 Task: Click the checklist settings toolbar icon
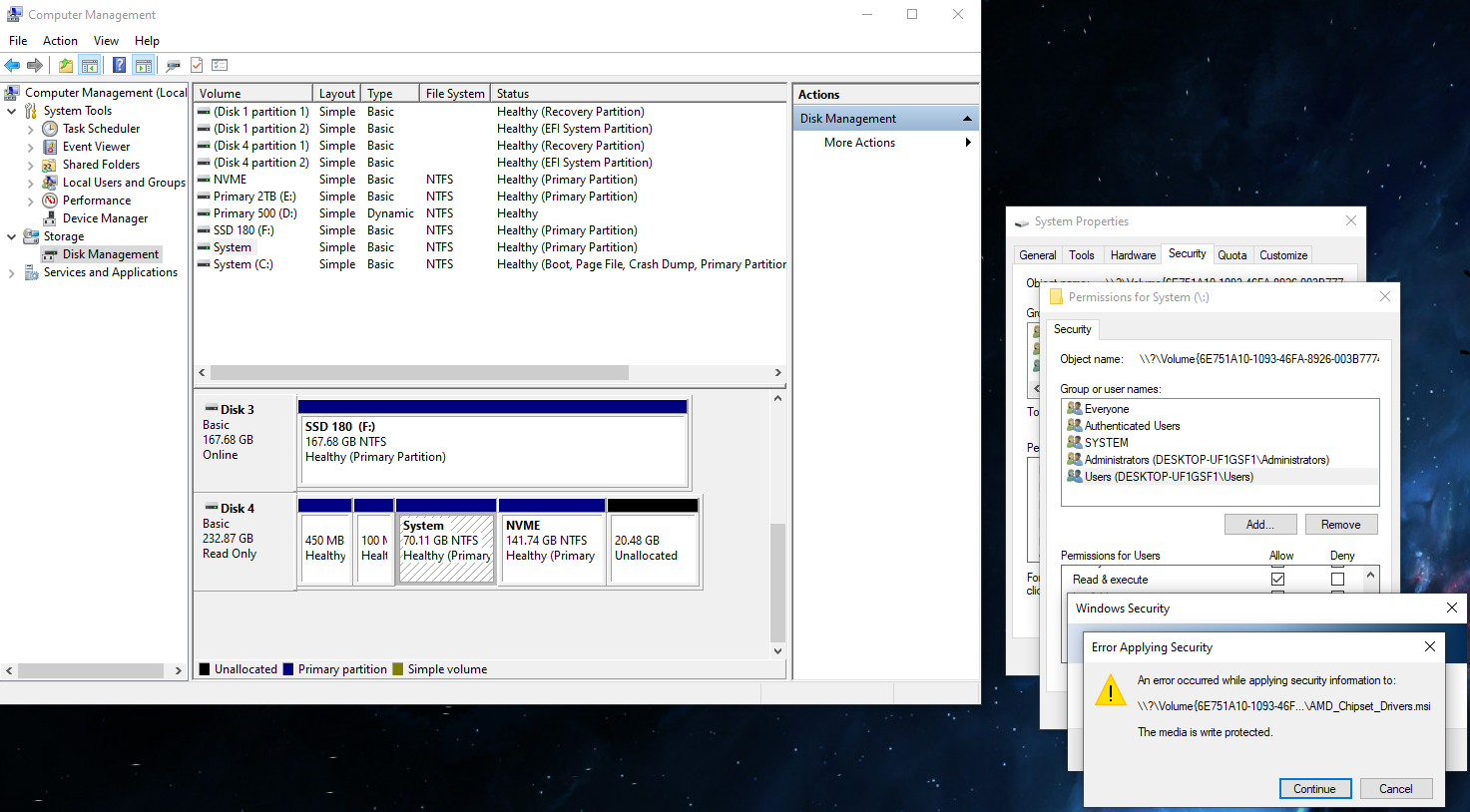point(221,66)
